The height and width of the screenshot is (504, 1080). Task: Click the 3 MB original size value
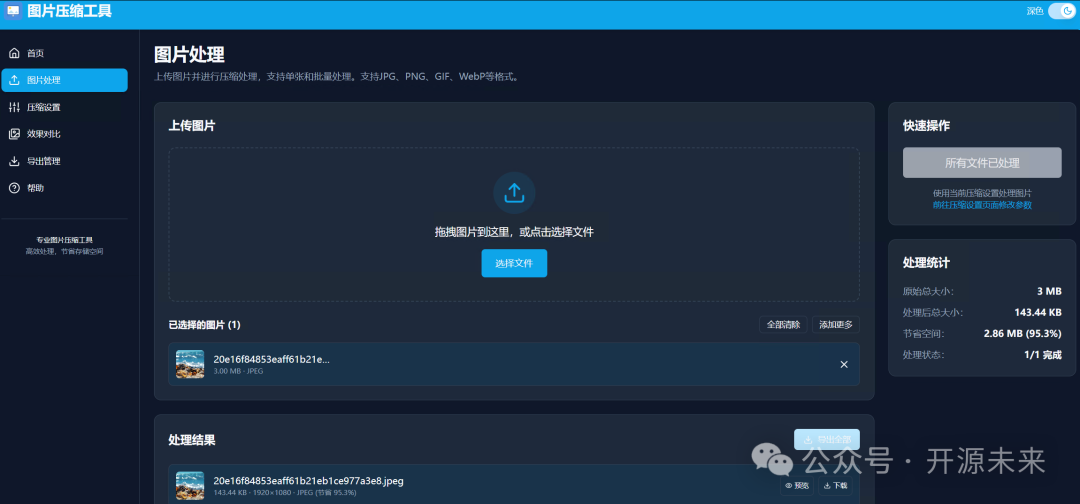click(1049, 291)
